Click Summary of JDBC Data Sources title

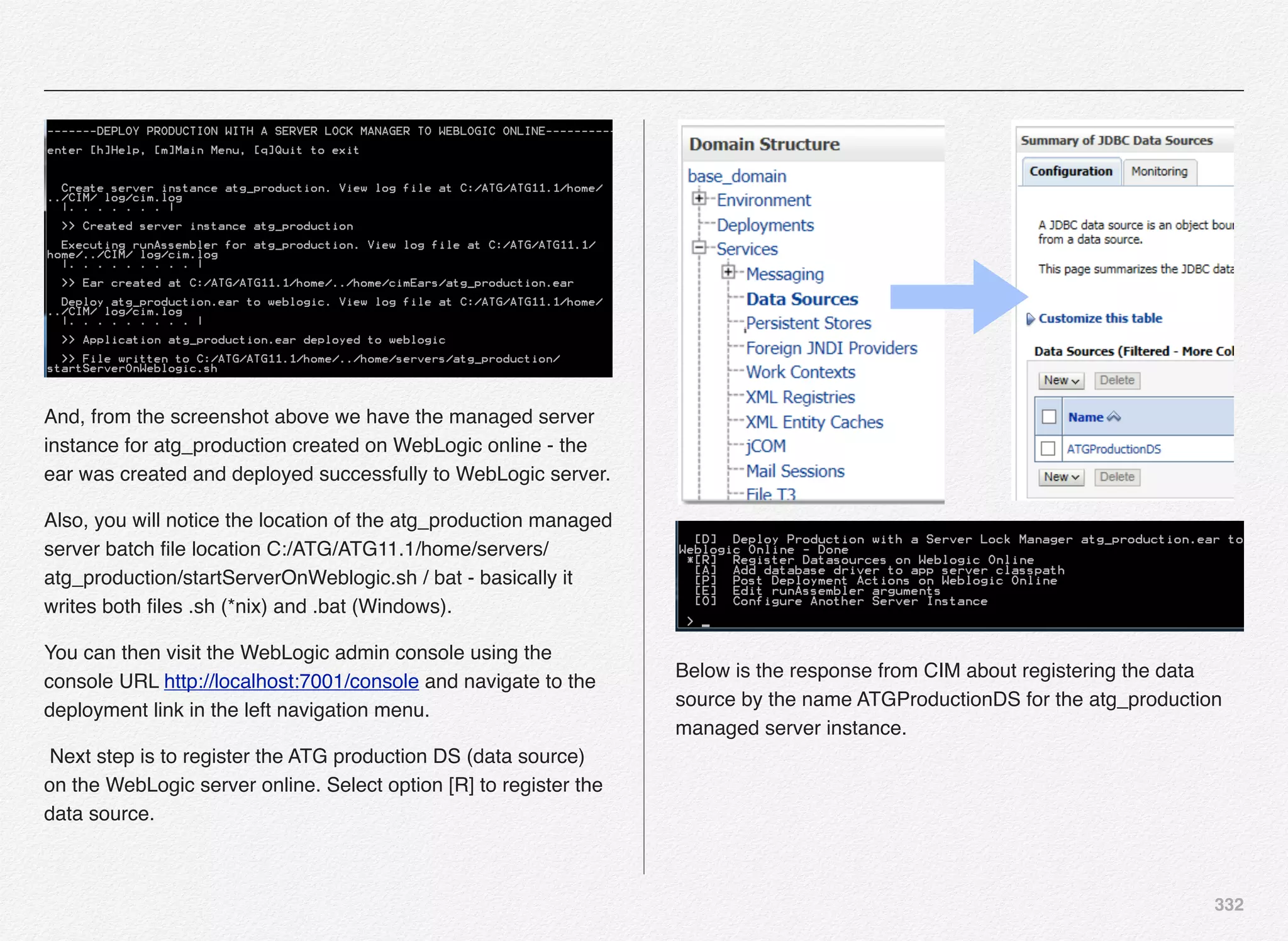click(x=1116, y=140)
